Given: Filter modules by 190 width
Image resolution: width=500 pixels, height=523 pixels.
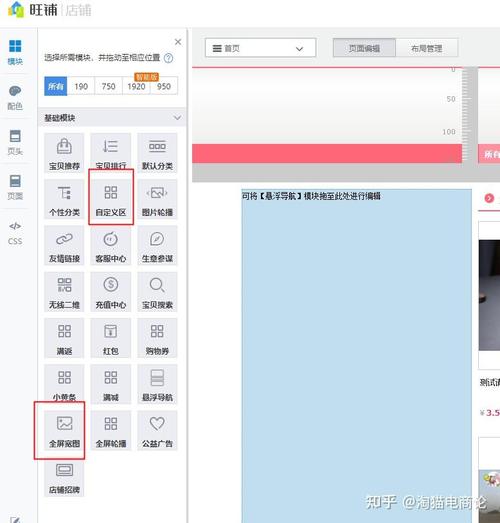Looking at the screenshot, I should [x=81, y=86].
